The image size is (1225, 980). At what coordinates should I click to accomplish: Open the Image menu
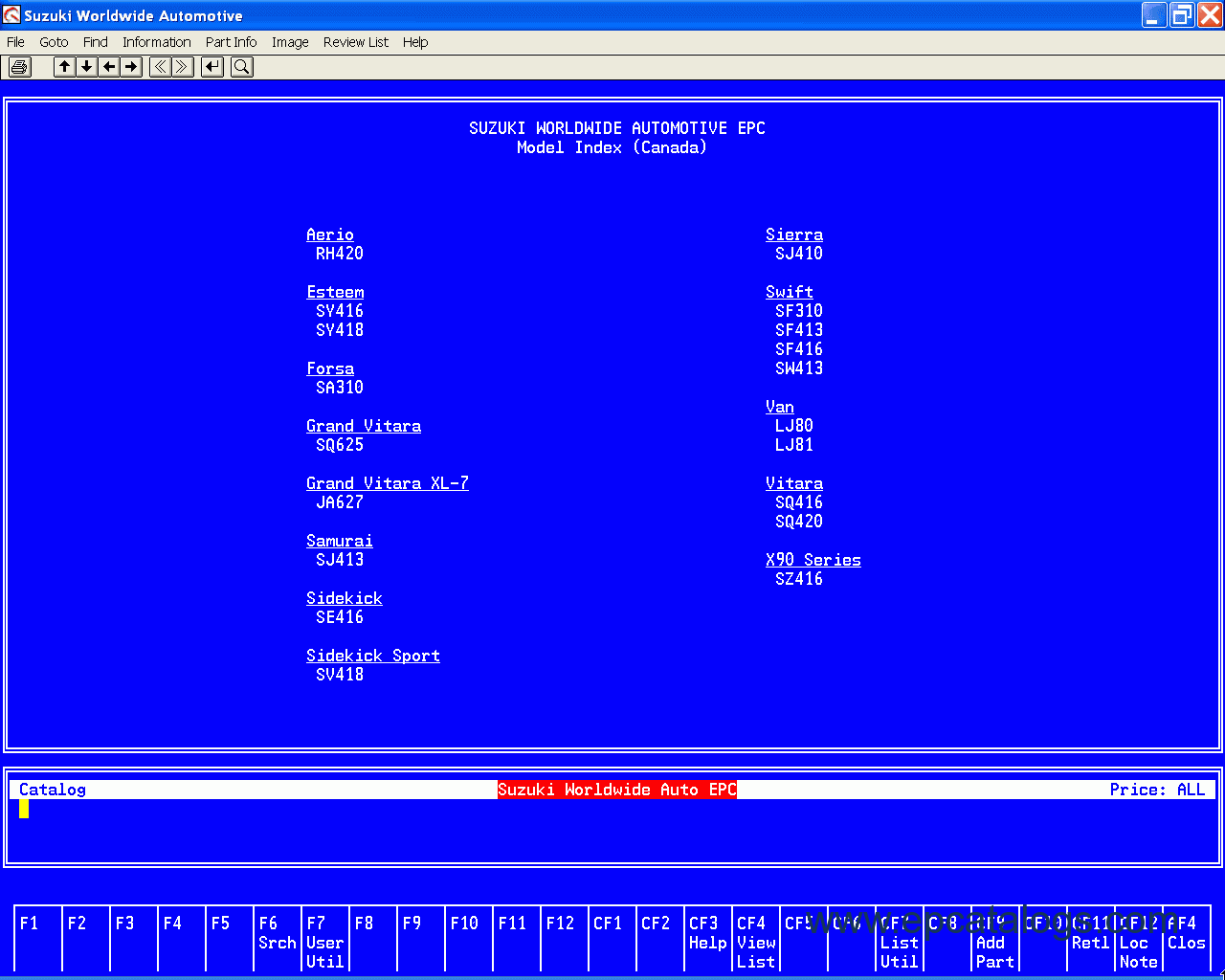tap(290, 42)
